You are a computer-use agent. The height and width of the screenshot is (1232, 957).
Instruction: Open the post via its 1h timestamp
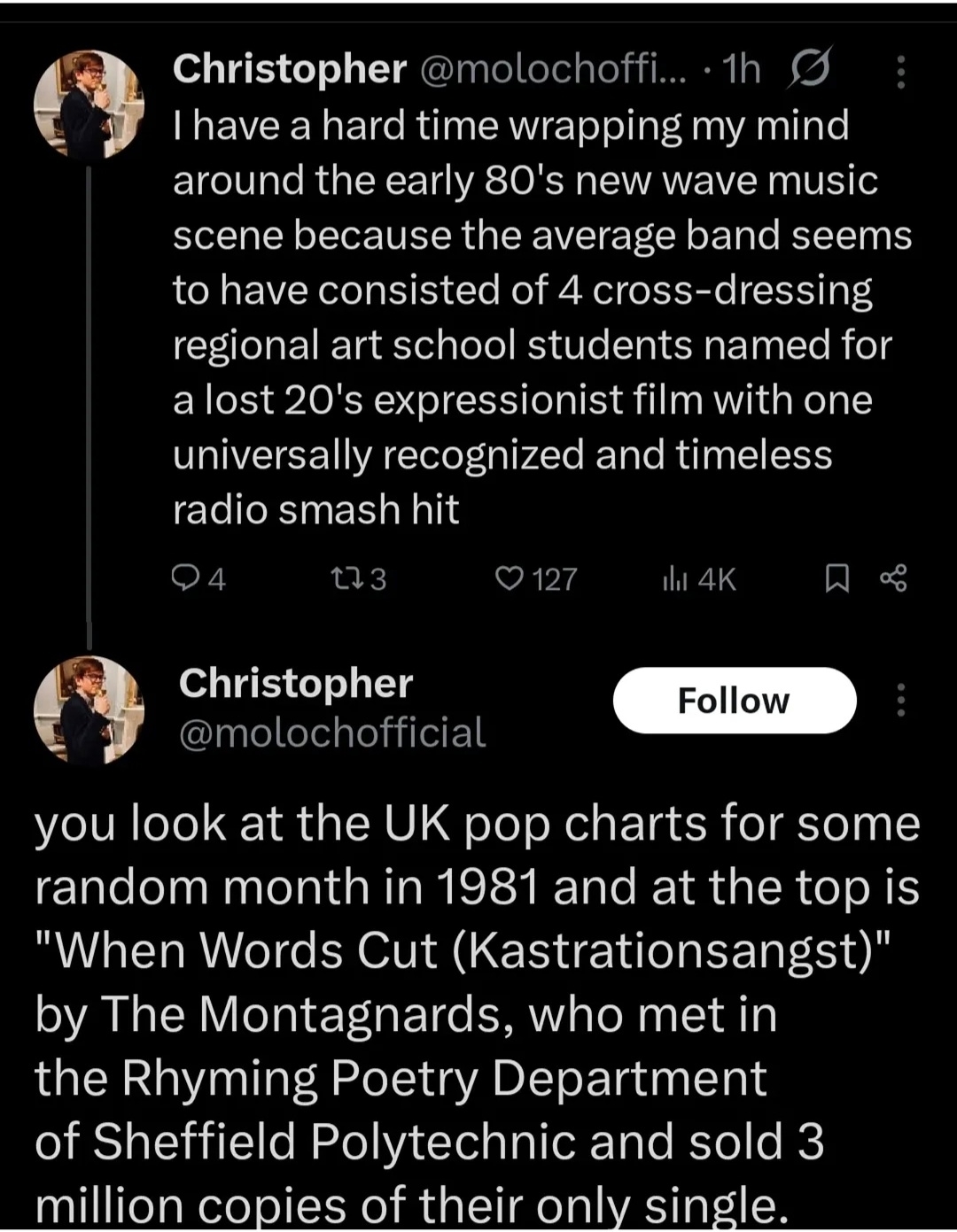coord(742,69)
